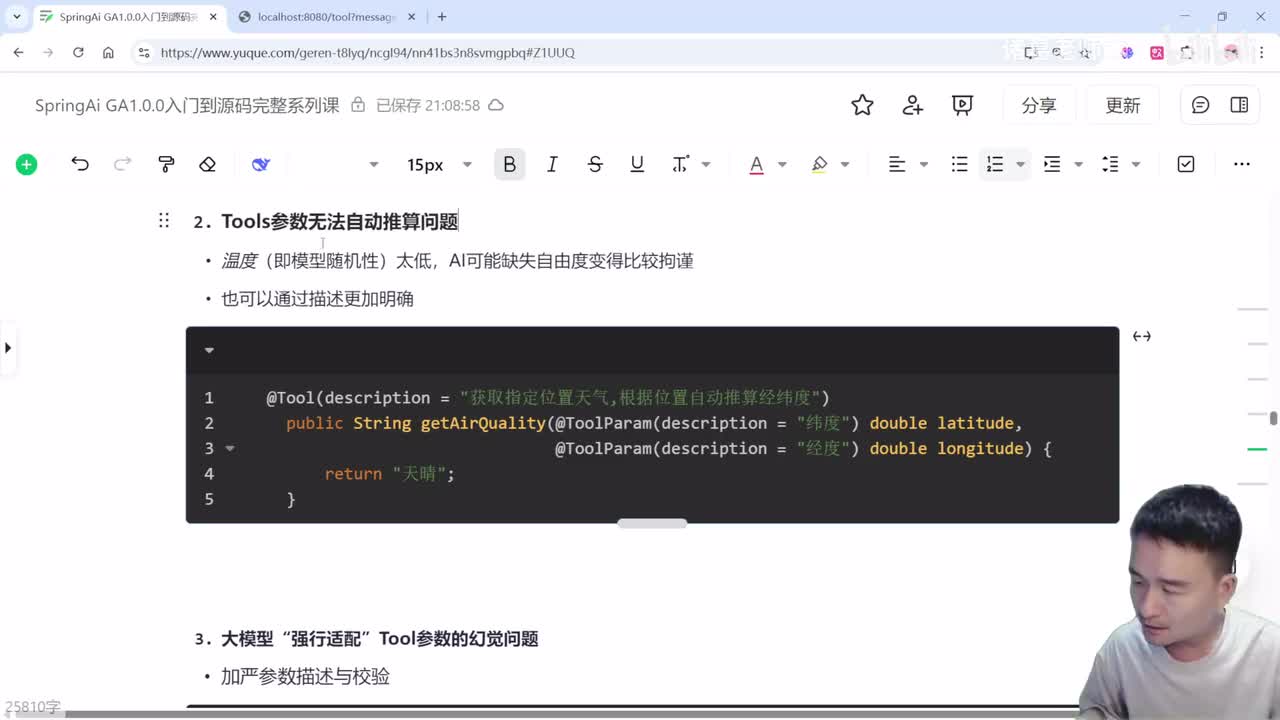Close the SpringAi browser tab
The image size is (1280, 720).
[212, 17]
